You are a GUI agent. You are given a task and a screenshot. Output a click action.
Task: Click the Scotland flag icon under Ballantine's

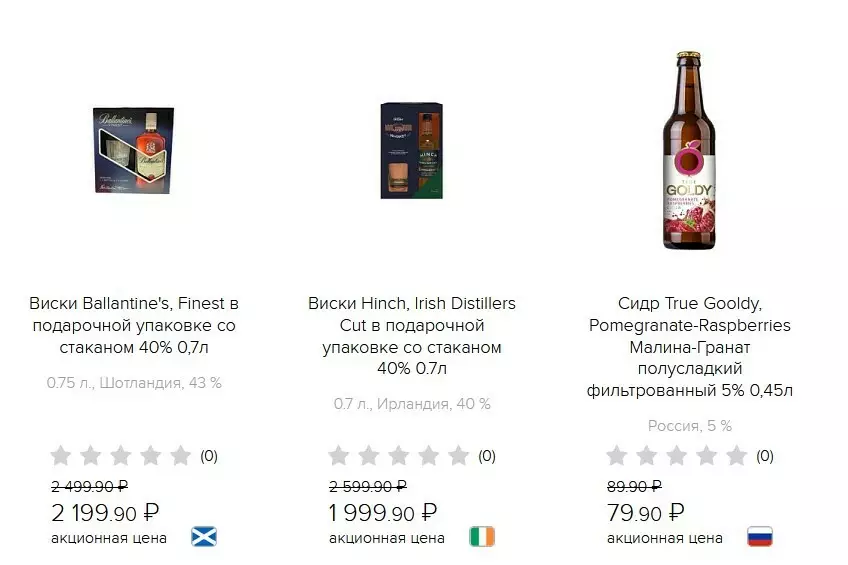204,537
